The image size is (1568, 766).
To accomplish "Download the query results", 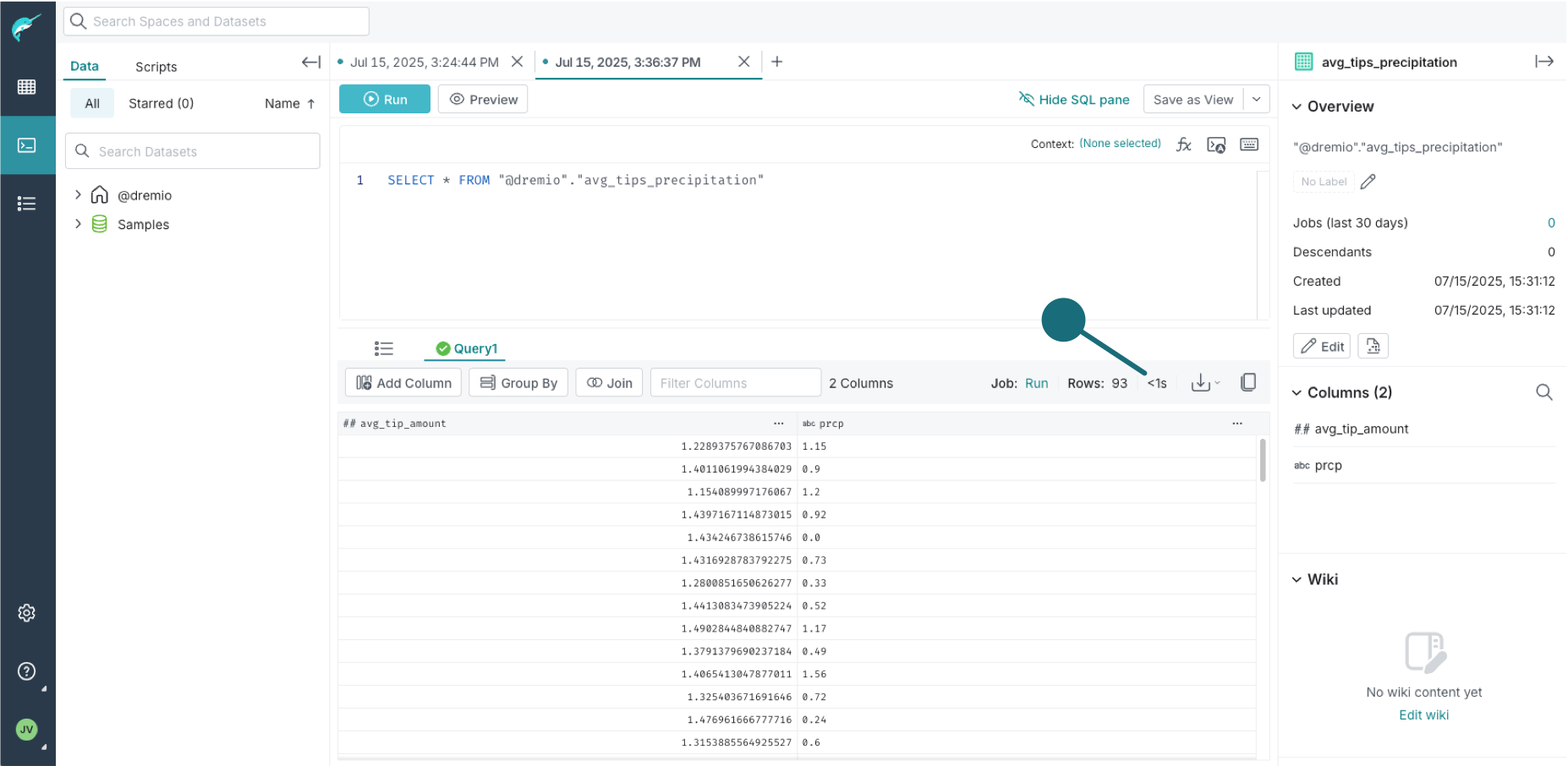I will (x=1202, y=382).
